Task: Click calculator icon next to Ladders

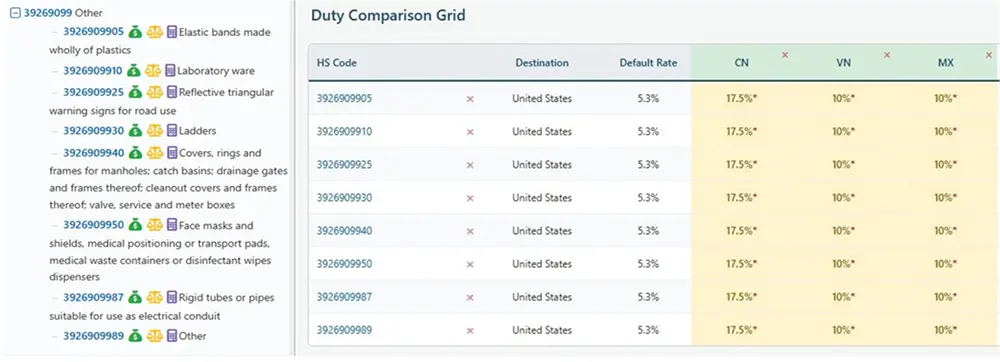Action: pos(172,131)
